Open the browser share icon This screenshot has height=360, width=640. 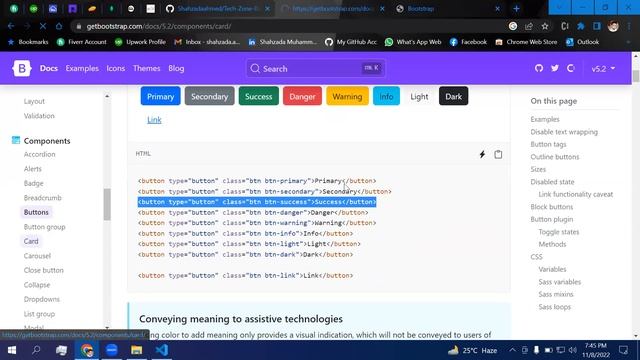(x=529, y=26)
